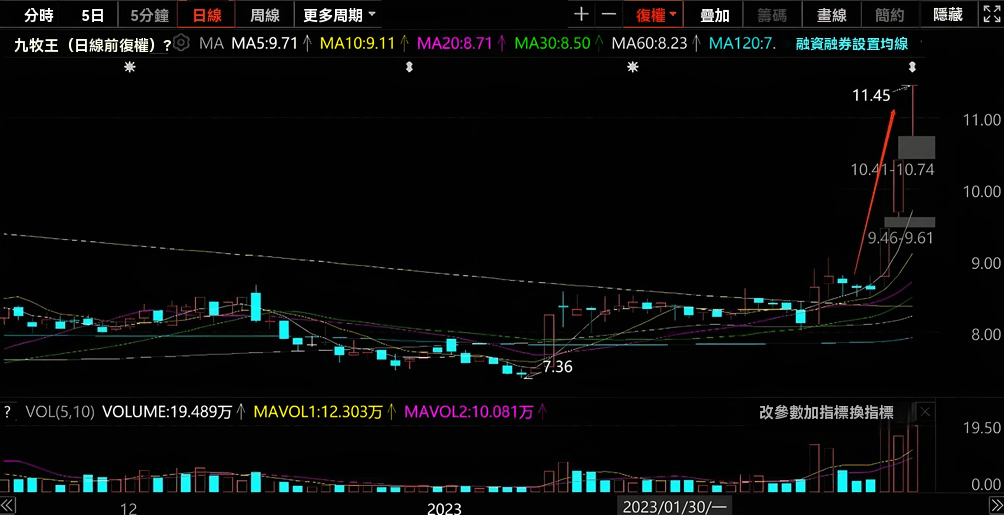Toggle the 疊加 overlay option

714,15
